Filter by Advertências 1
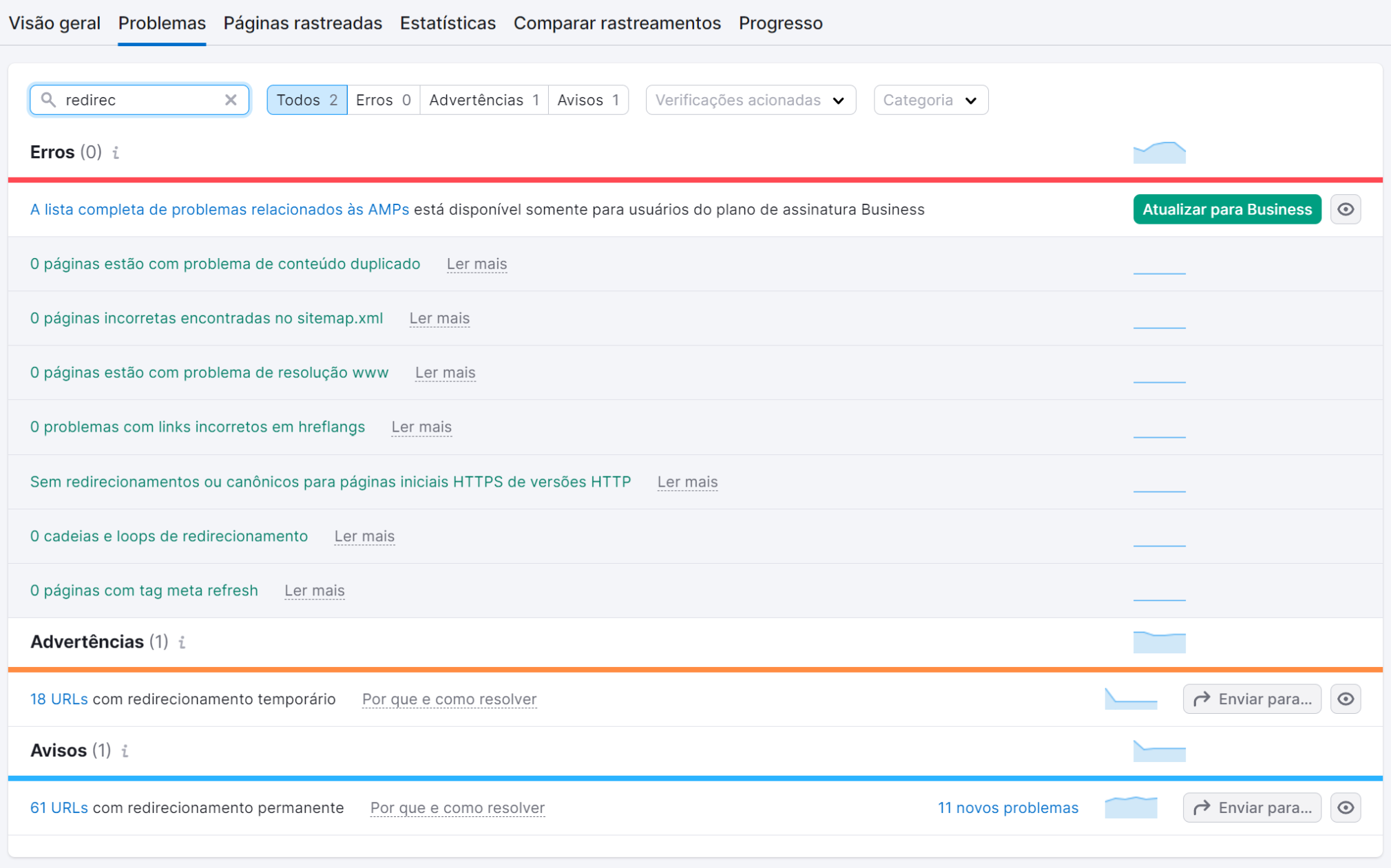Image resolution: width=1391 pixels, height=868 pixels. 484,100
